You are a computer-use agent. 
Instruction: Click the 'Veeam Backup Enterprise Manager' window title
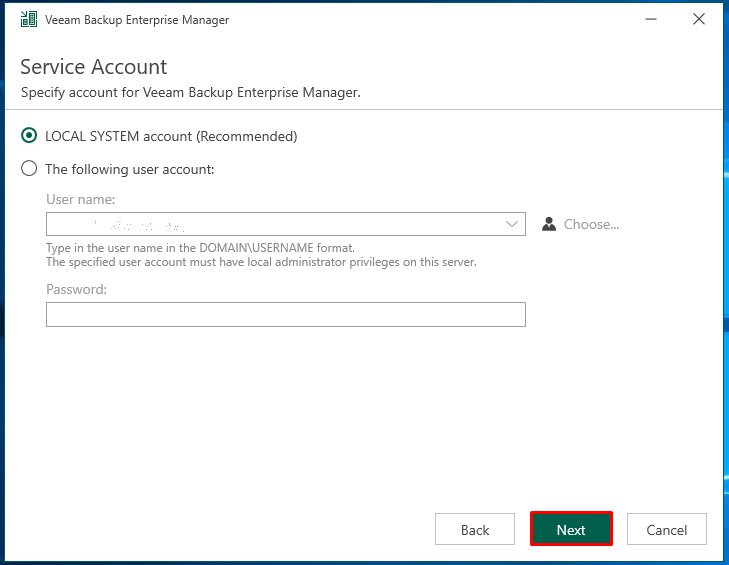pos(137,20)
